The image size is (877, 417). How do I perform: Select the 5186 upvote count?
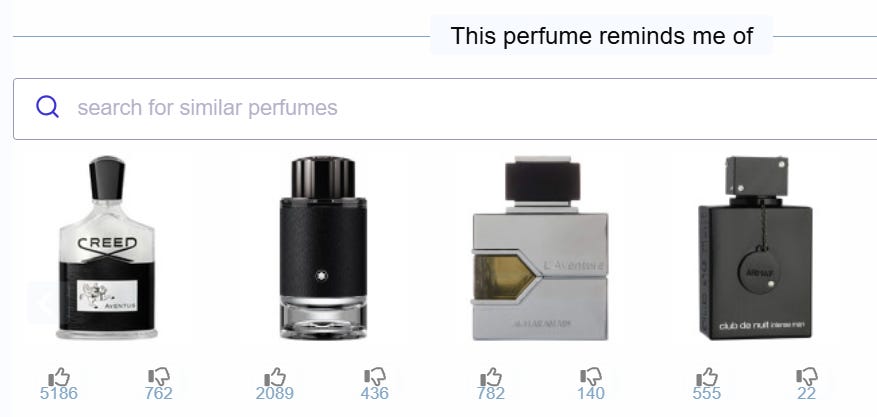pos(59,394)
